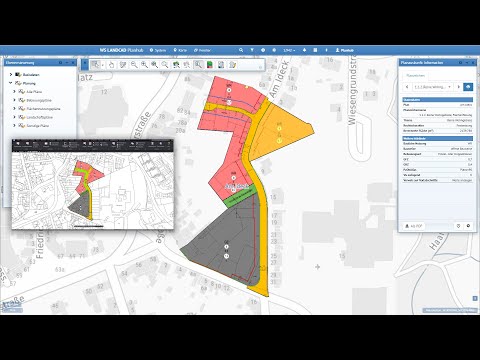
Task: Go to next entry in Planauskunft panel
Action: point(459,87)
